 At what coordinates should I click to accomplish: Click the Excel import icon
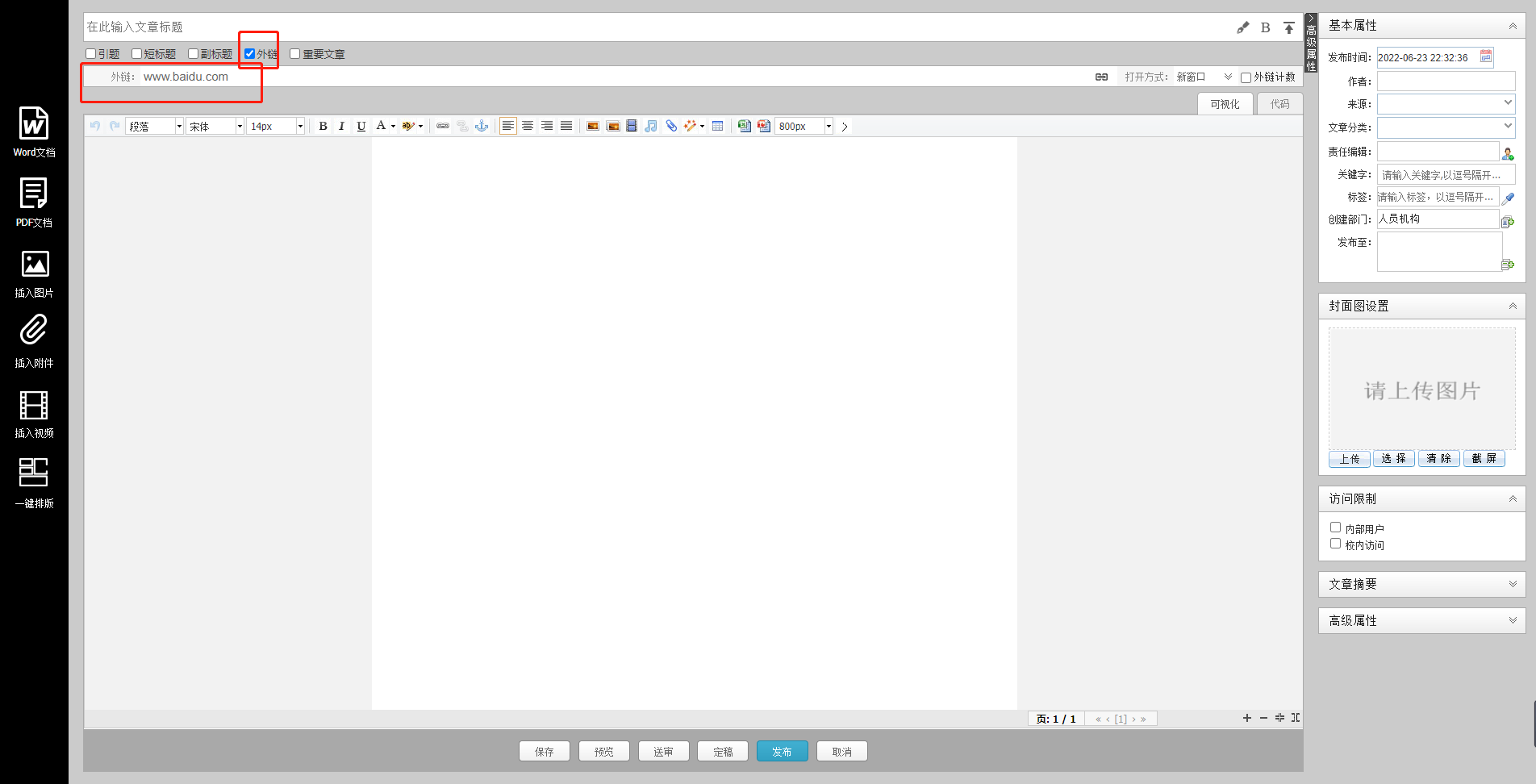[744, 126]
